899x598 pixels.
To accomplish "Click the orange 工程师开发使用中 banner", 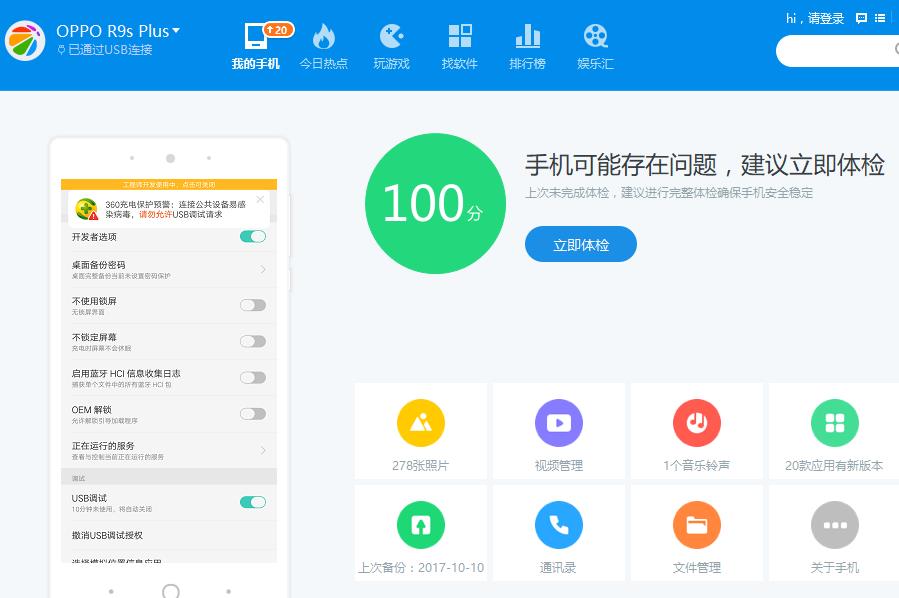I will coord(169,185).
